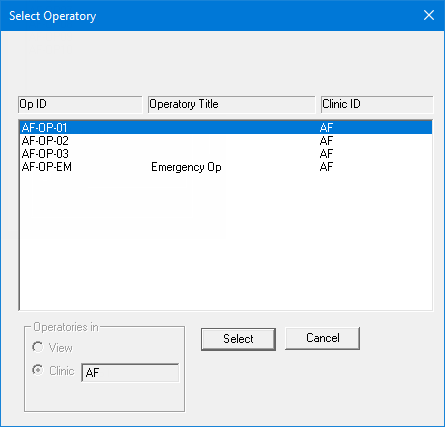Click the AF clinic cell of AF-OP-01
445x427 pixels.
[x=326, y=127]
